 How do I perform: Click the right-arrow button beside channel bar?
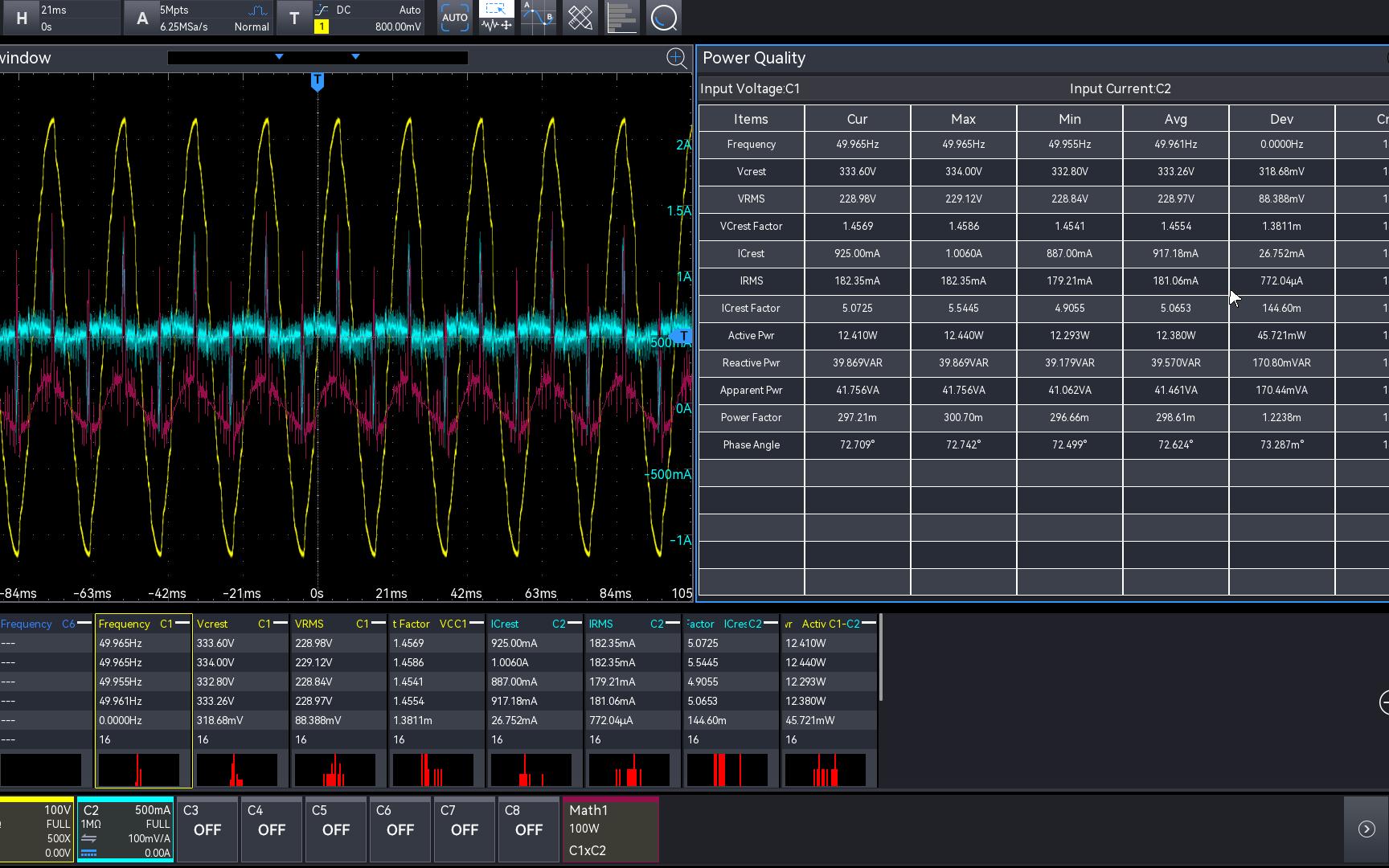point(1366,829)
